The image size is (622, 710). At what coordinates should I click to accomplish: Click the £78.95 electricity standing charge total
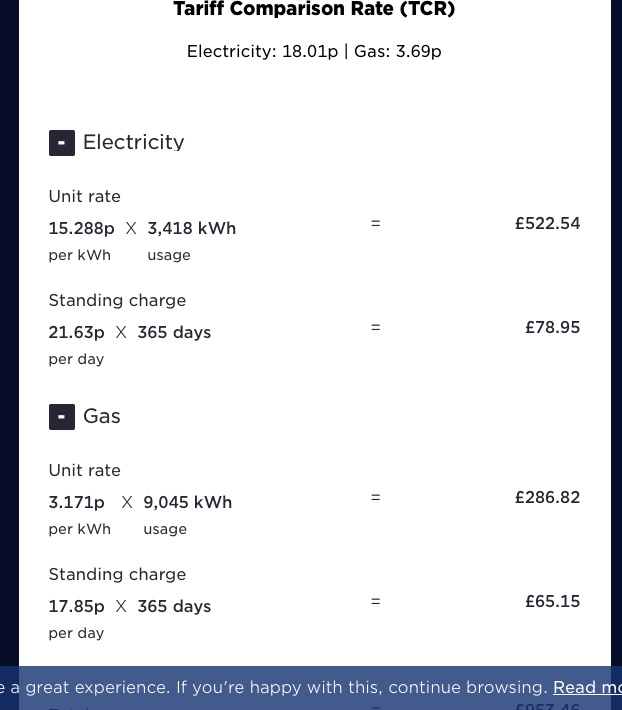coord(552,328)
